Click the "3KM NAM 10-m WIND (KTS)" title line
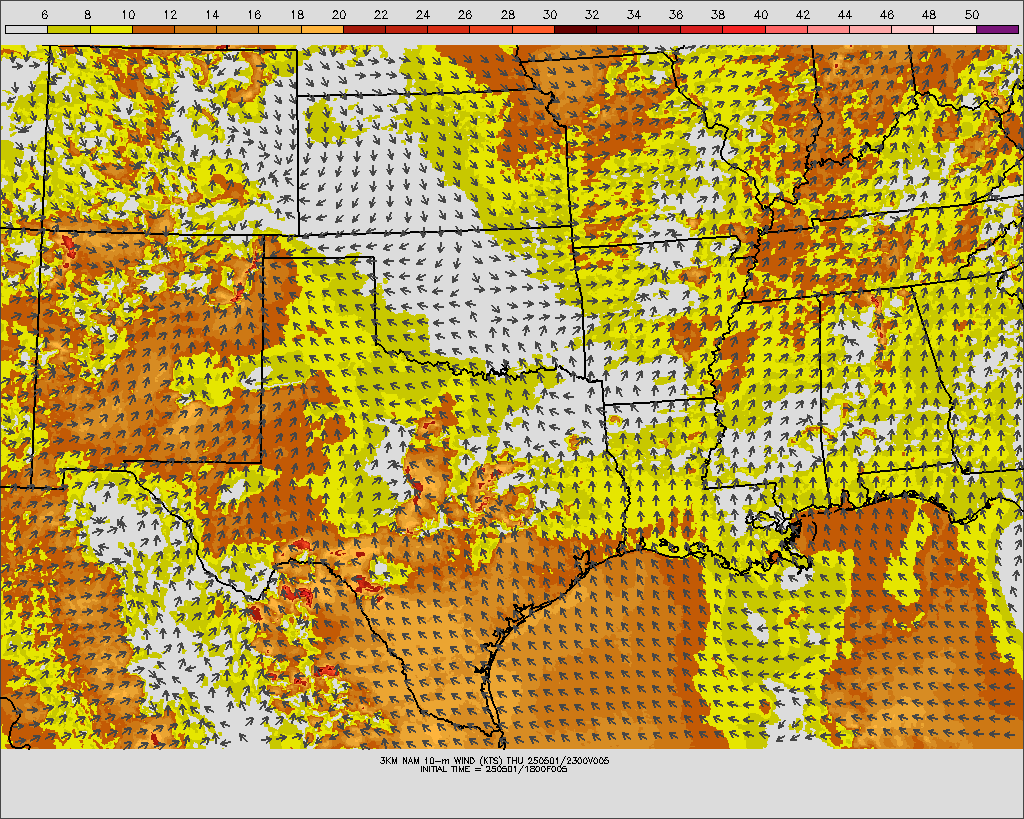The width and height of the screenshot is (1024, 819). click(x=494, y=761)
